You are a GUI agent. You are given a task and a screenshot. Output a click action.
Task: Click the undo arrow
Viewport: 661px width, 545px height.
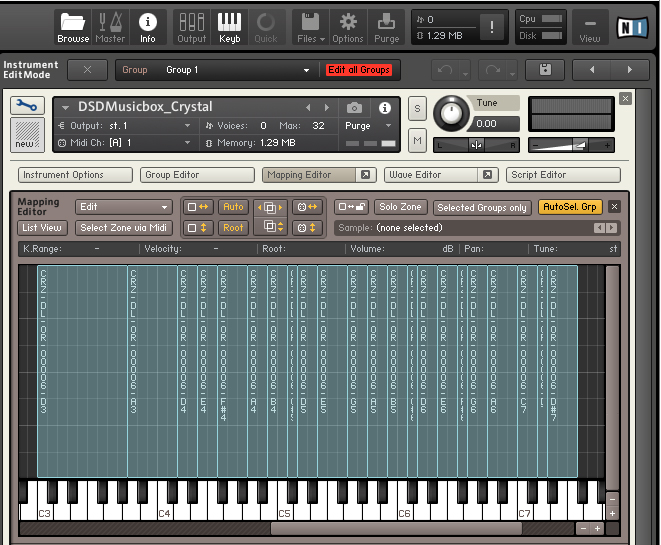(x=445, y=70)
